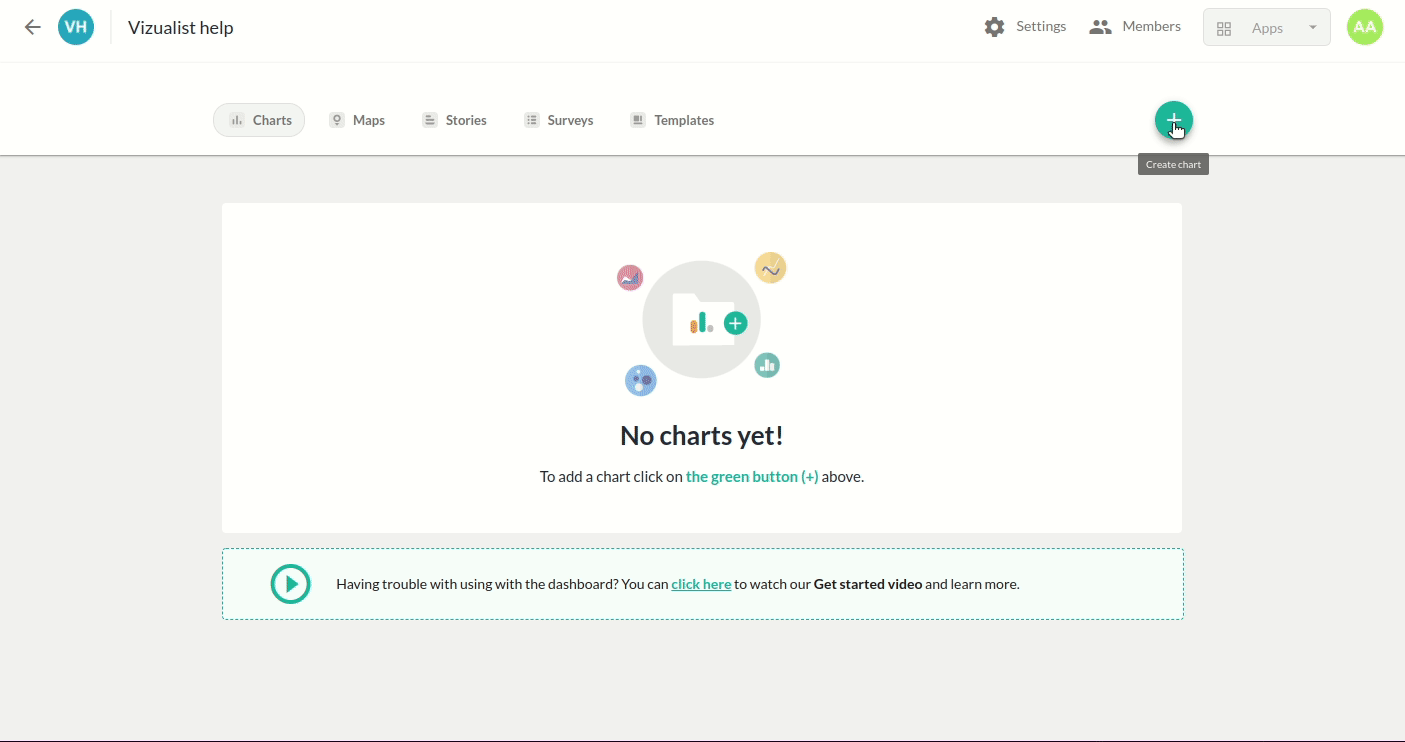
Task: Click the folder illustration with the plus
Action: coord(702,320)
